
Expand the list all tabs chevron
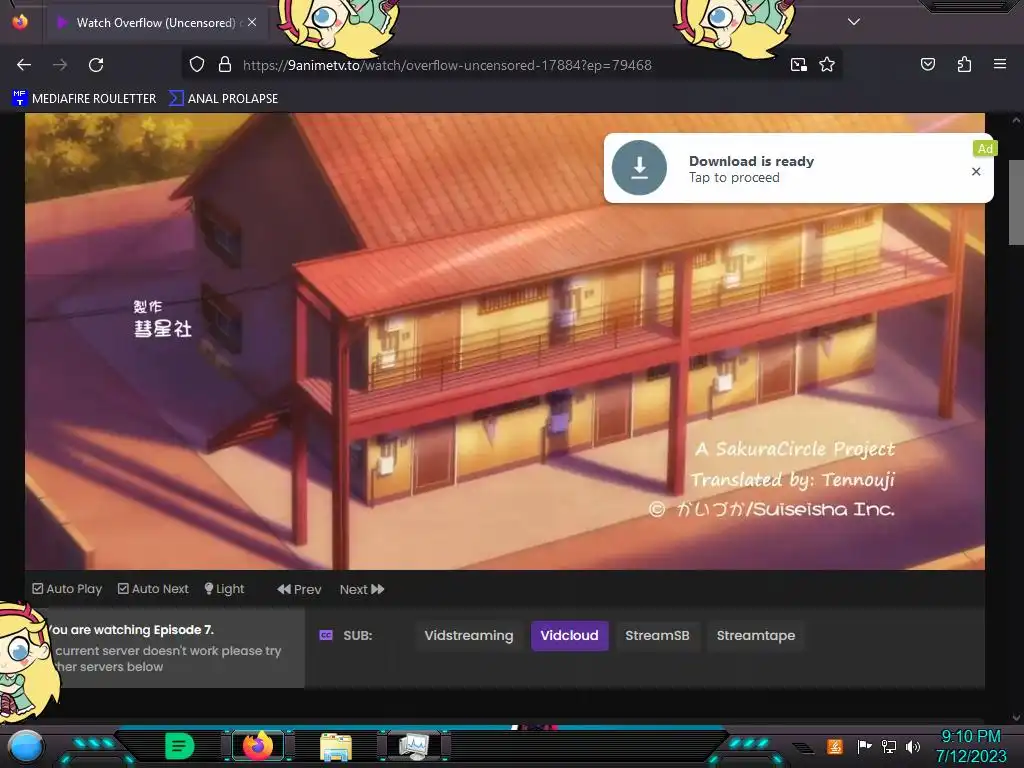(854, 22)
